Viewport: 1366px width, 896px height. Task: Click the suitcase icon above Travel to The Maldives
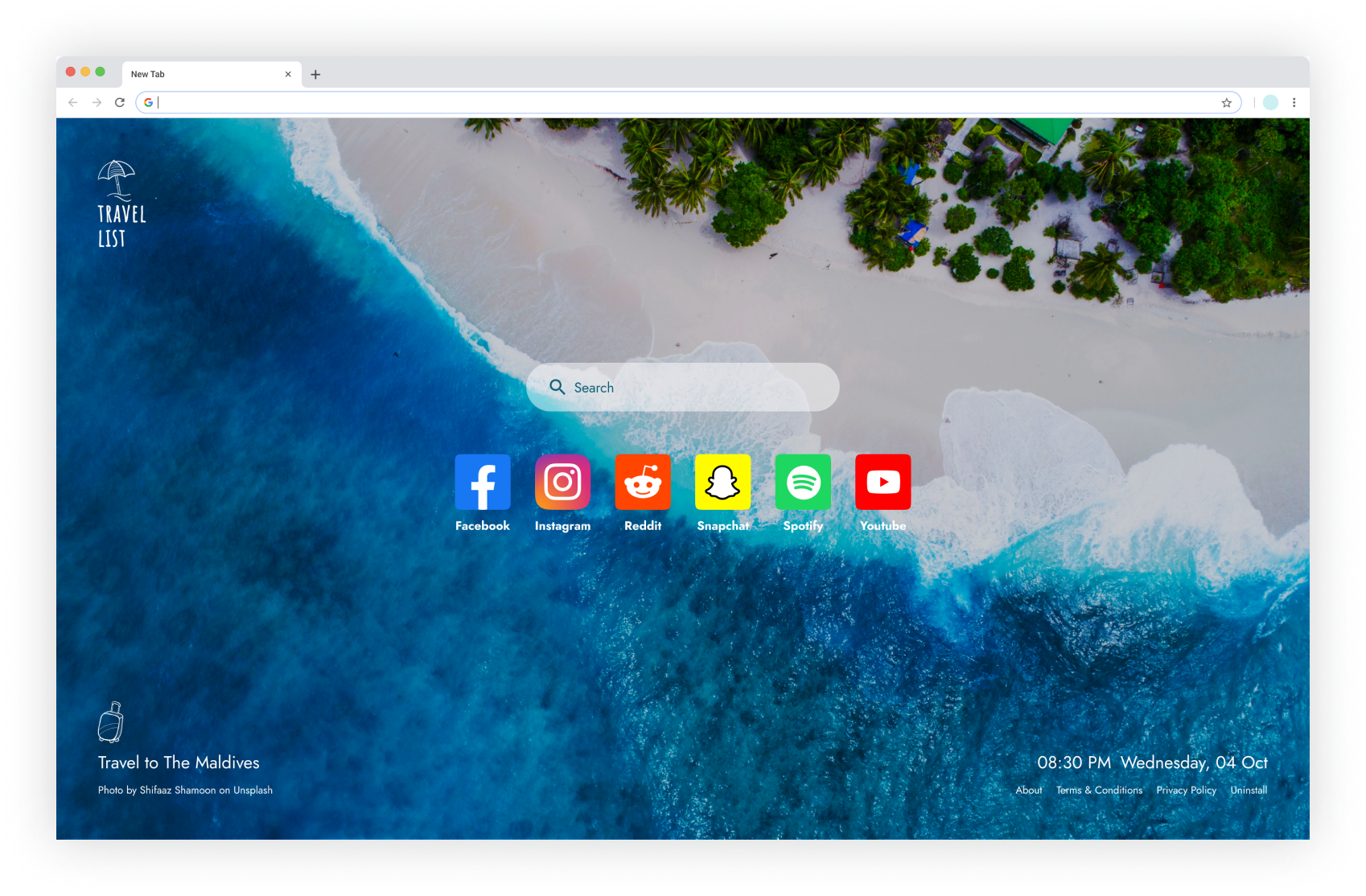tap(111, 721)
